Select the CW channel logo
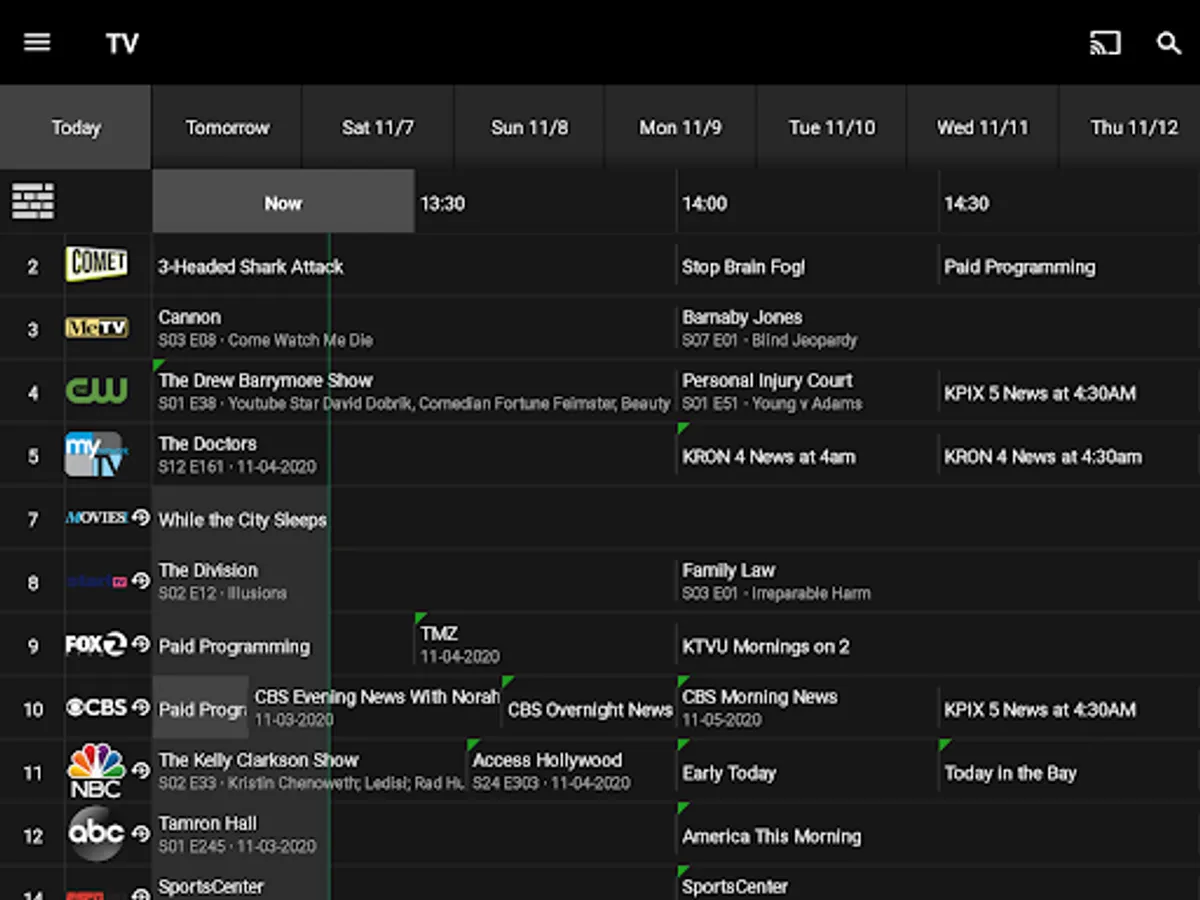Viewport: 1200px width, 900px height. click(x=97, y=391)
